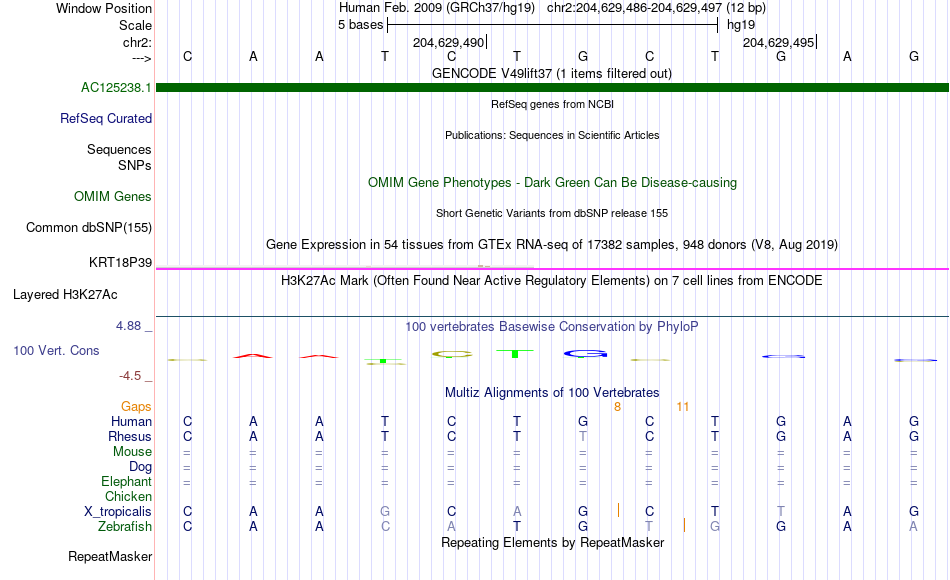Click the first red A PhyloP glyph
Viewport: 950px width, 580px height.
coord(253,356)
